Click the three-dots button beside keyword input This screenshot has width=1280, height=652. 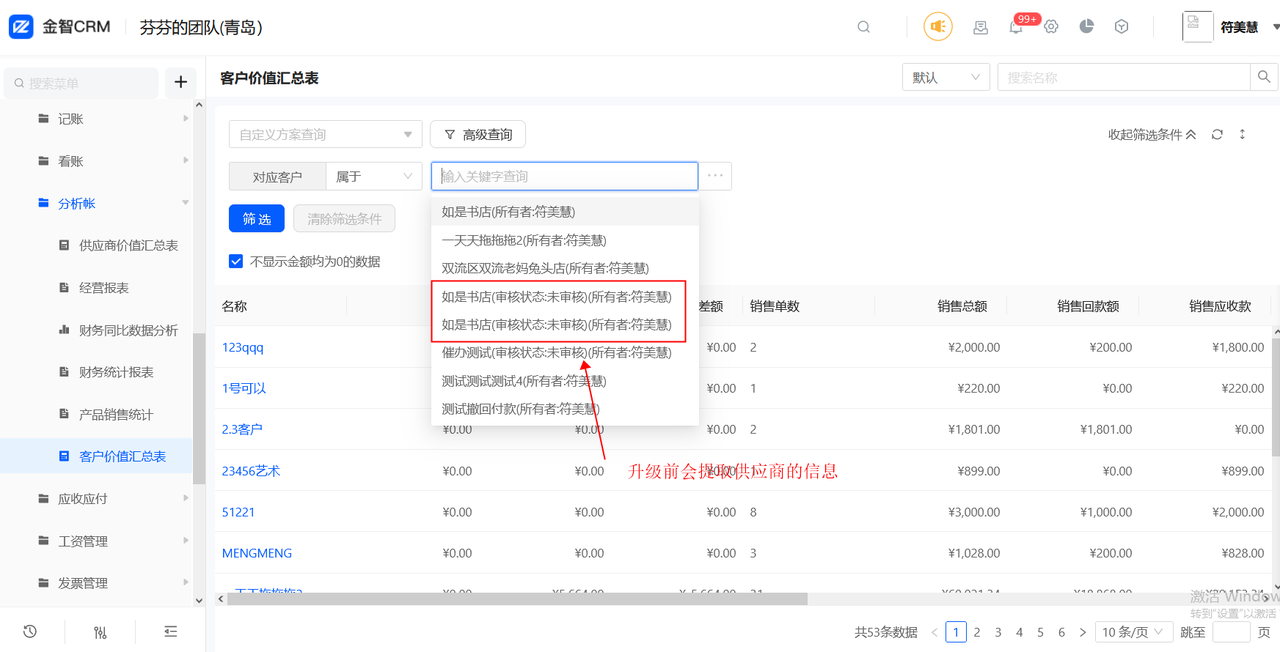[x=715, y=176]
